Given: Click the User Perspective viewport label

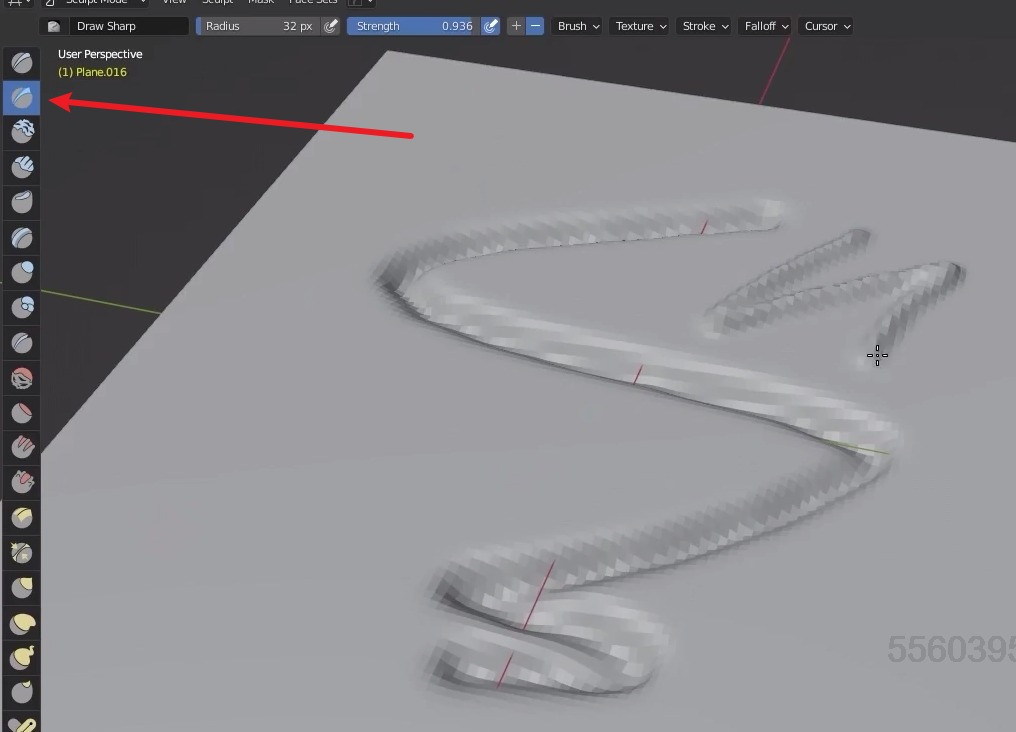Looking at the screenshot, I should coord(100,54).
